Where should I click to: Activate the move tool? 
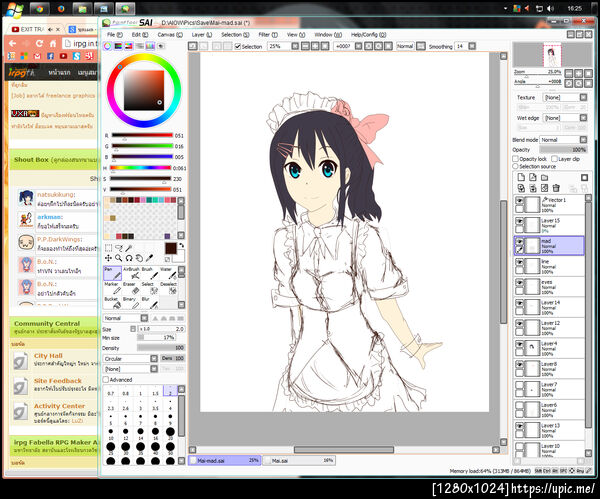tap(109, 258)
